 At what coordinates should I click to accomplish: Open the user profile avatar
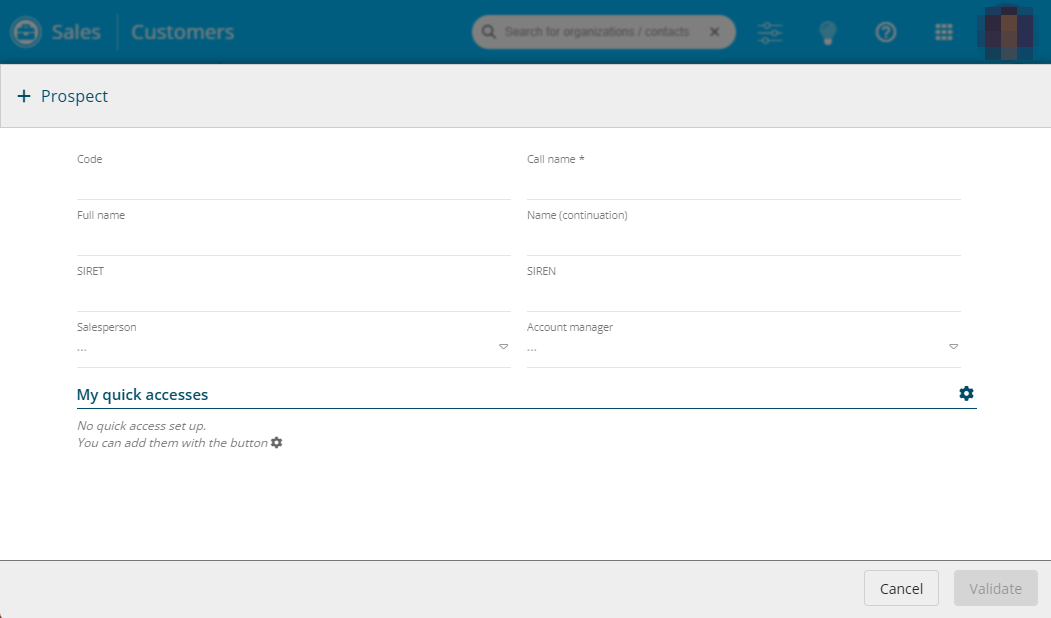[x=1010, y=32]
